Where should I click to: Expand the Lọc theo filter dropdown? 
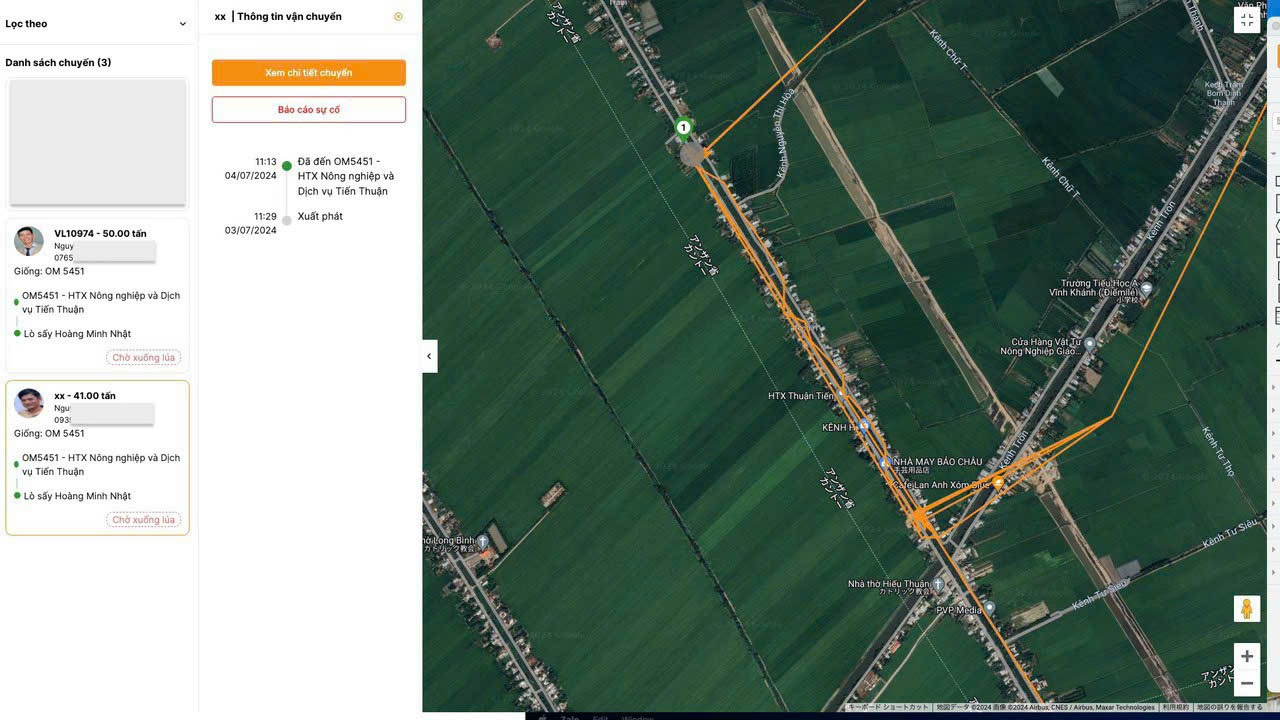point(182,24)
